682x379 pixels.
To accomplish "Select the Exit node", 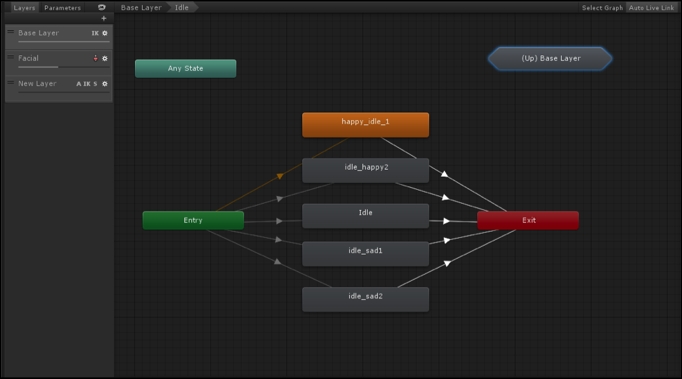I will [528, 220].
